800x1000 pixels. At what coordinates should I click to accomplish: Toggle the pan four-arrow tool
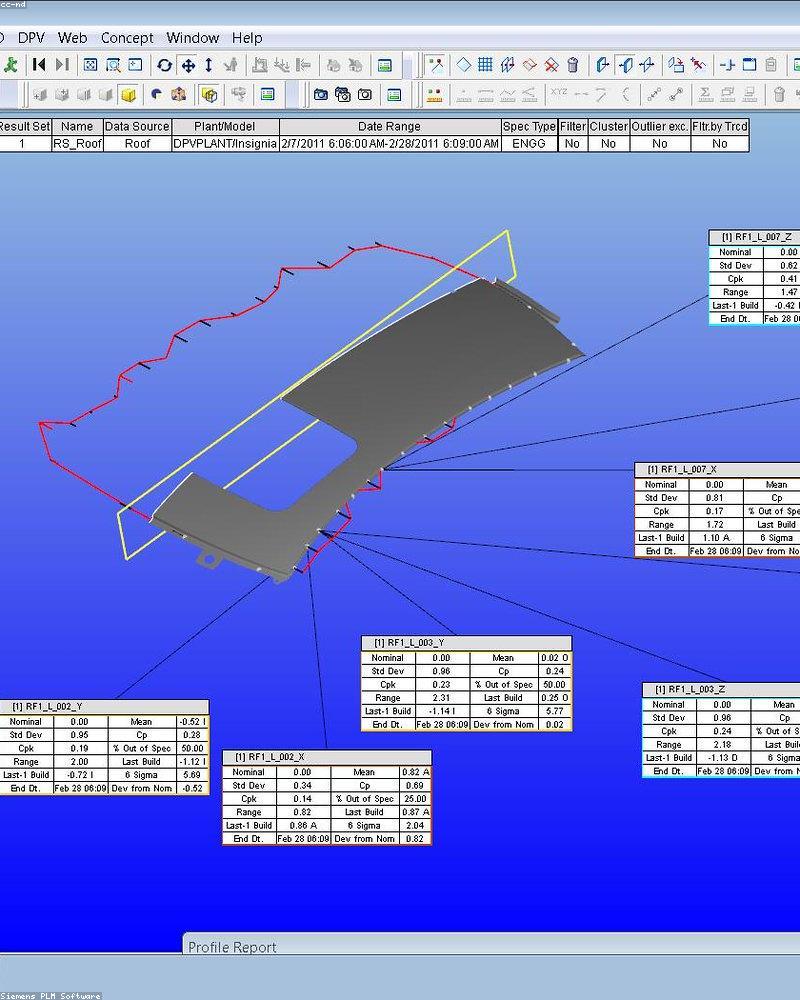pyautogui.click(x=187, y=65)
